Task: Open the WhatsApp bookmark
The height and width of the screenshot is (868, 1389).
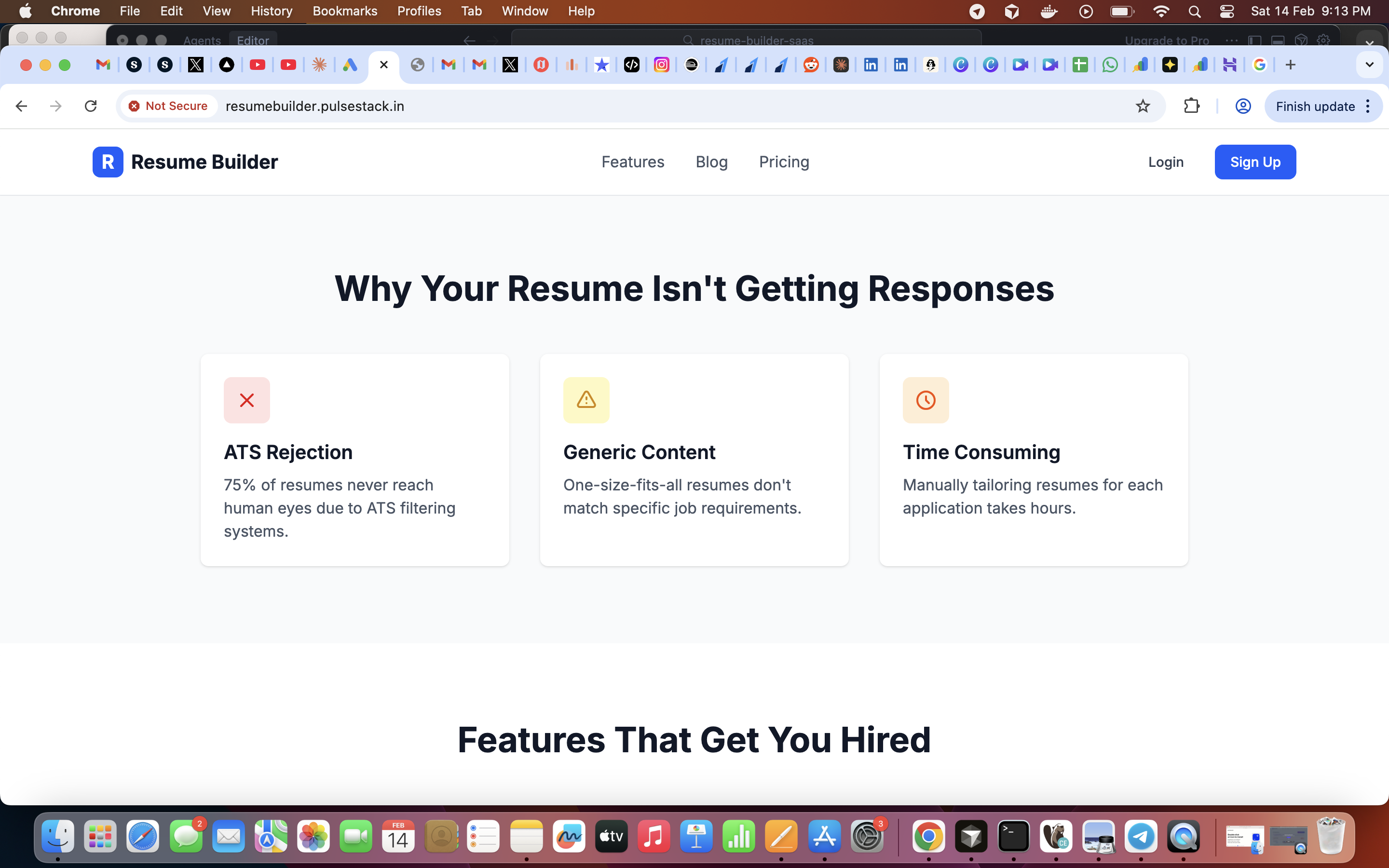Action: 1109,65
